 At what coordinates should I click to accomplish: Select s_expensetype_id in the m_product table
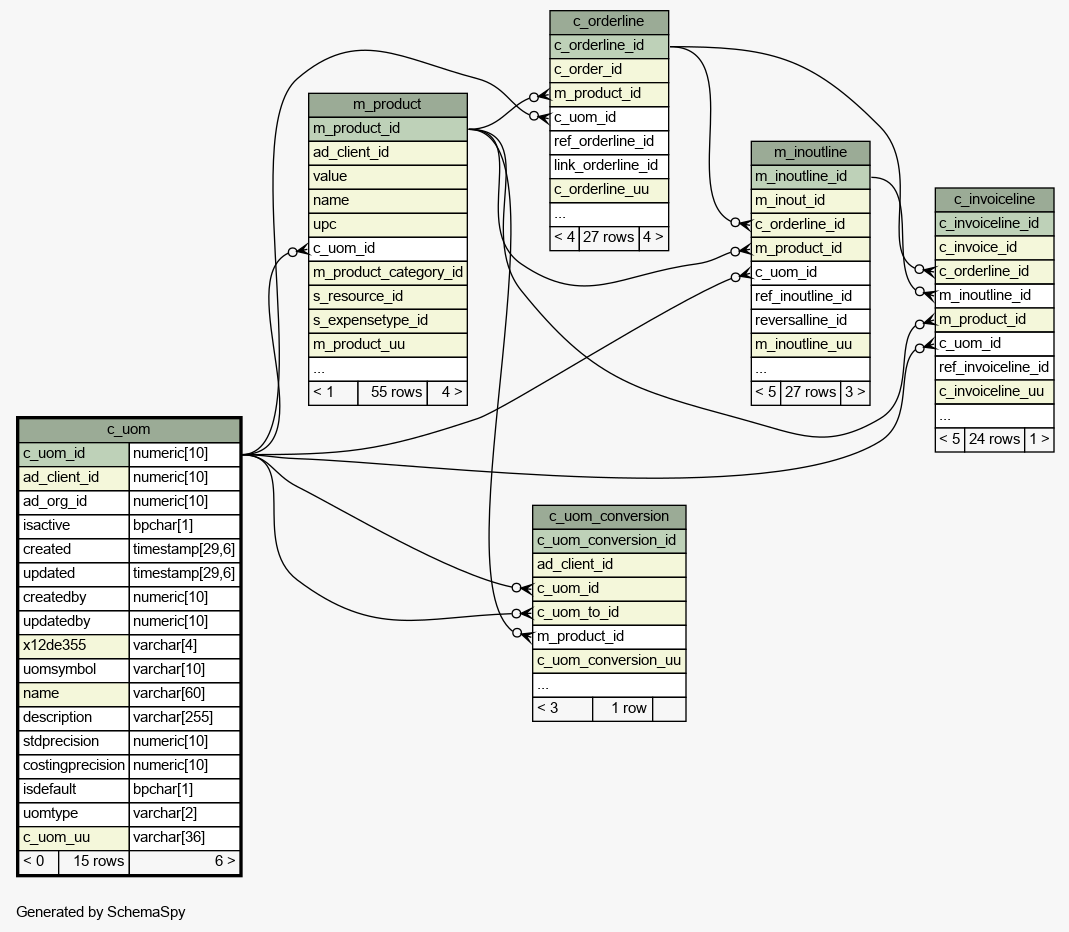click(x=387, y=321)
